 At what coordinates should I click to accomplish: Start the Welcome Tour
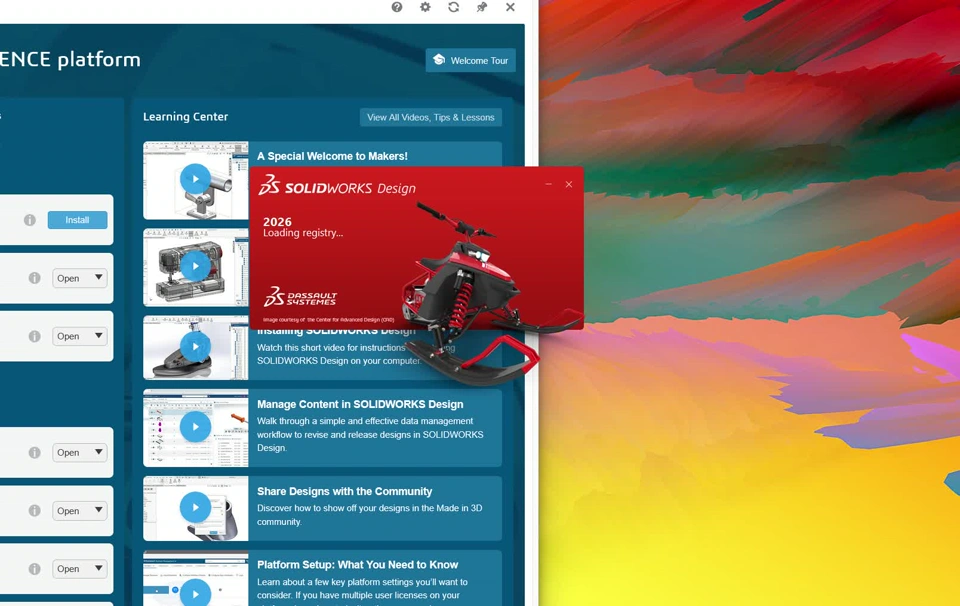(x=471, y=60)
